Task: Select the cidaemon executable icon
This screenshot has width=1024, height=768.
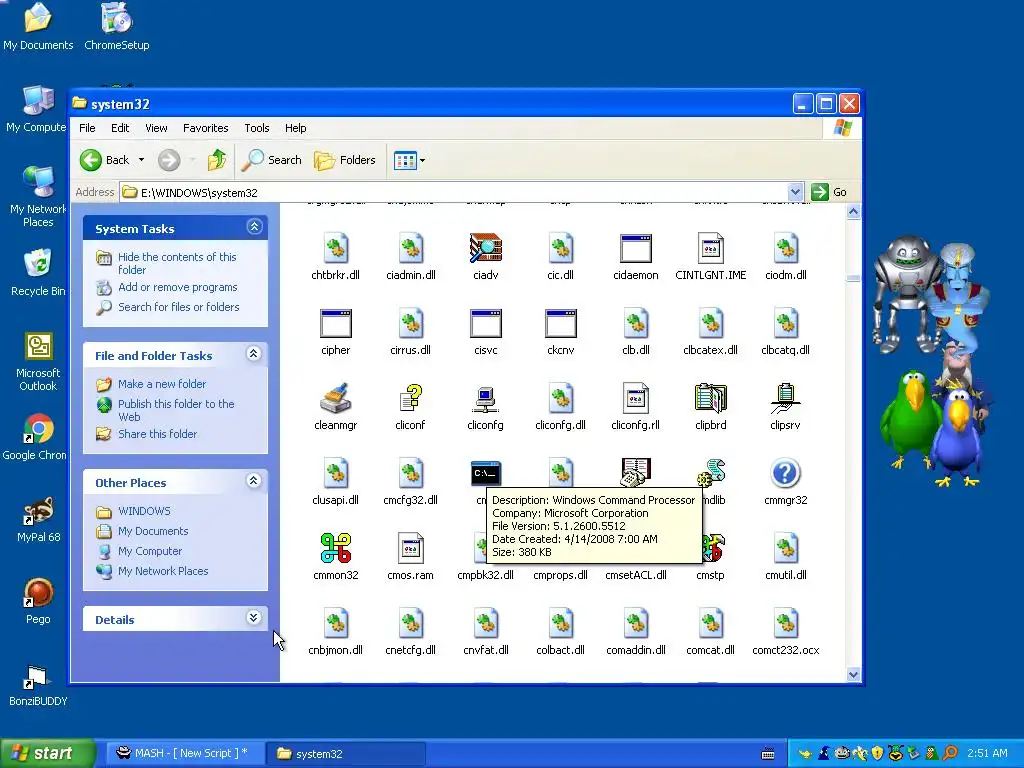Action: 635,248
